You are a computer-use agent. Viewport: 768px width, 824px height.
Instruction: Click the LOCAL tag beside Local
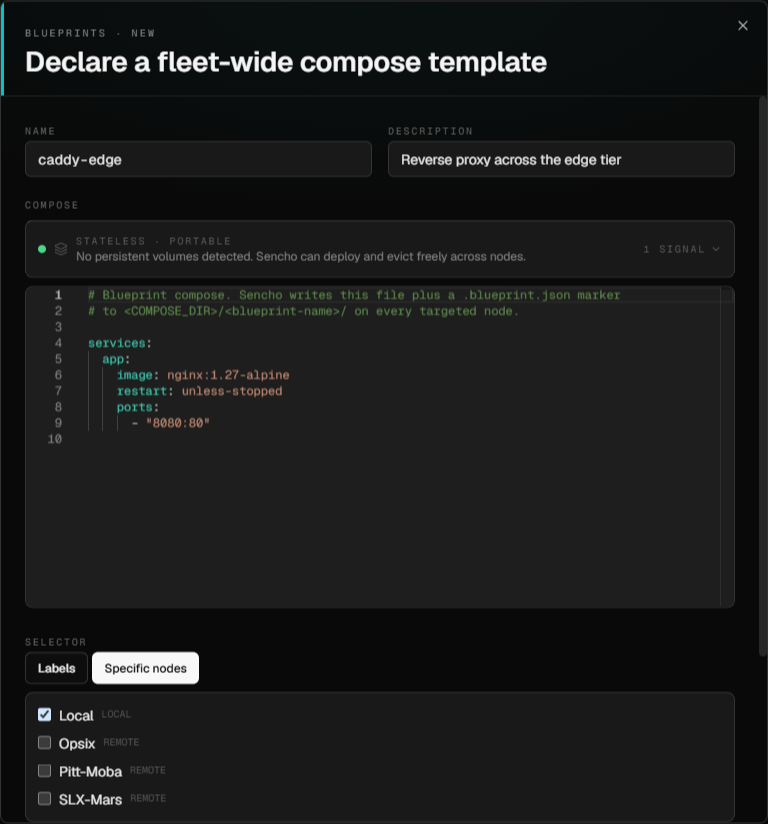116,714
